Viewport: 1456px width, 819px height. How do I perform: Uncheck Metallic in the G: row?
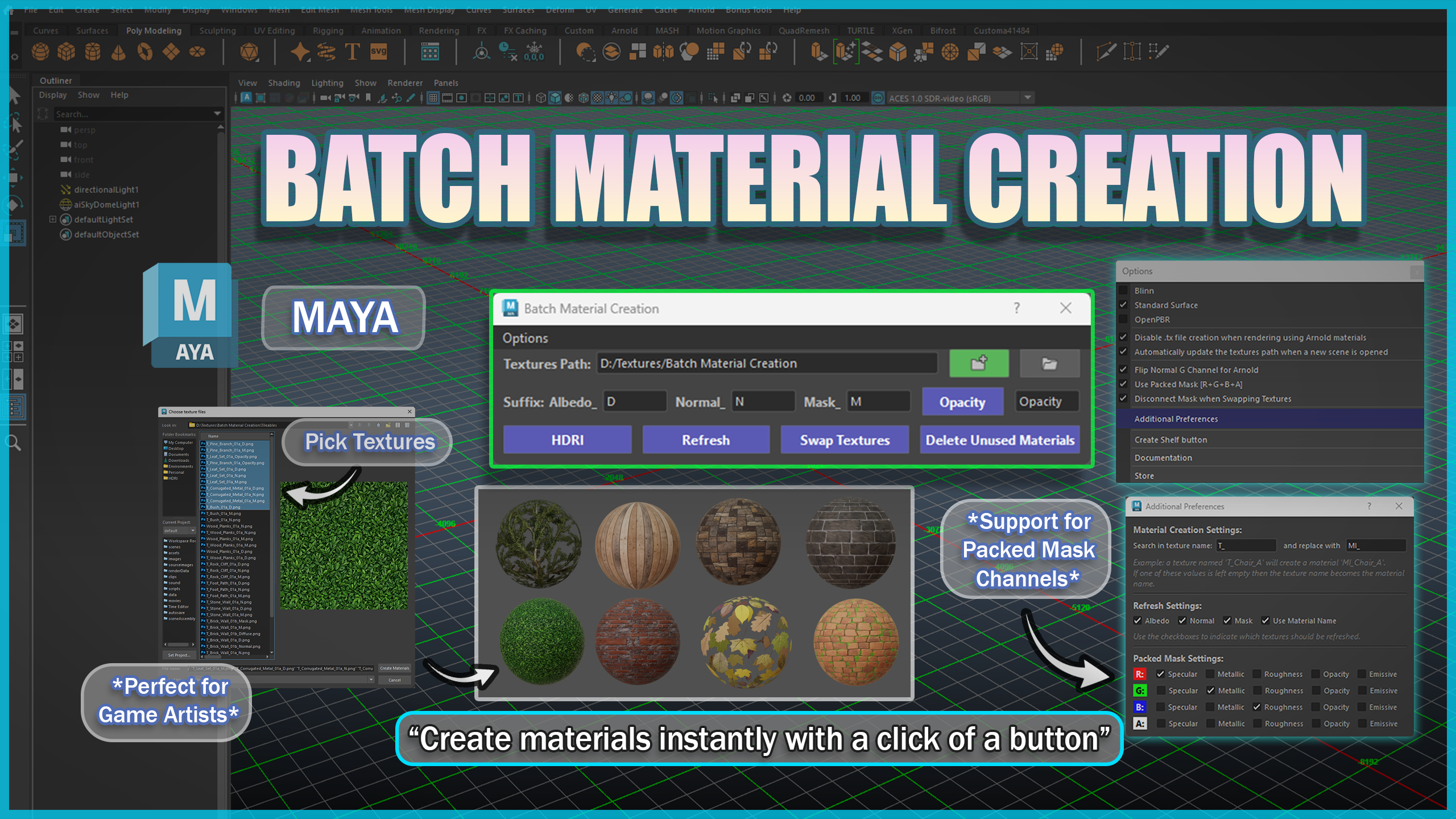(1211, 690)
